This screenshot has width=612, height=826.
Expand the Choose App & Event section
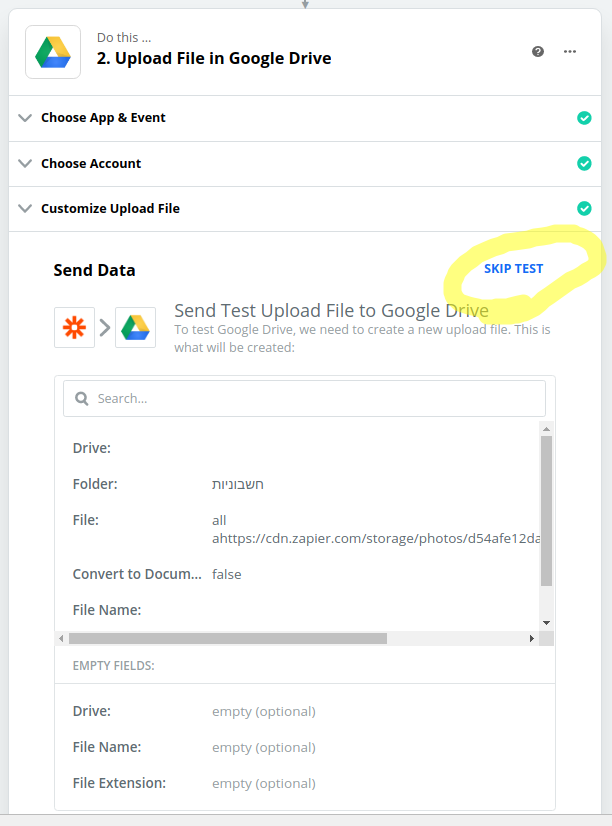[x=103, y=118]
